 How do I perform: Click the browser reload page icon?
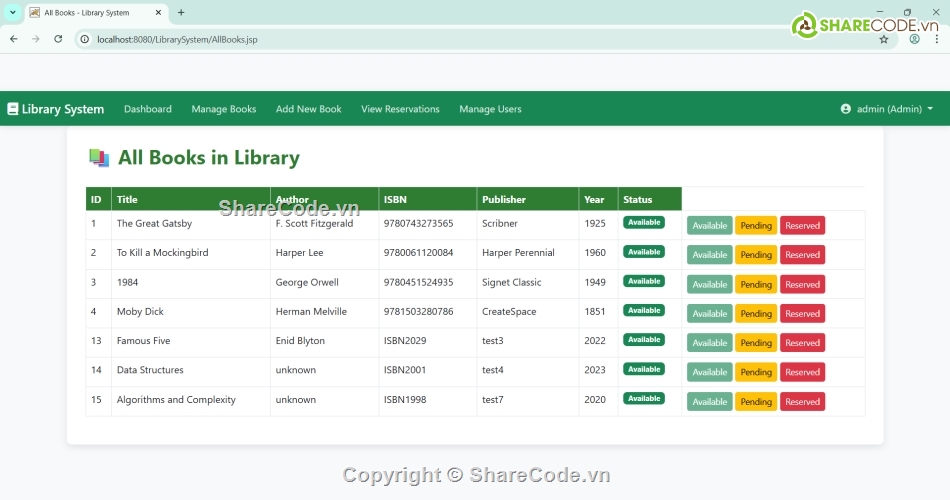click(x=58, y=39)
